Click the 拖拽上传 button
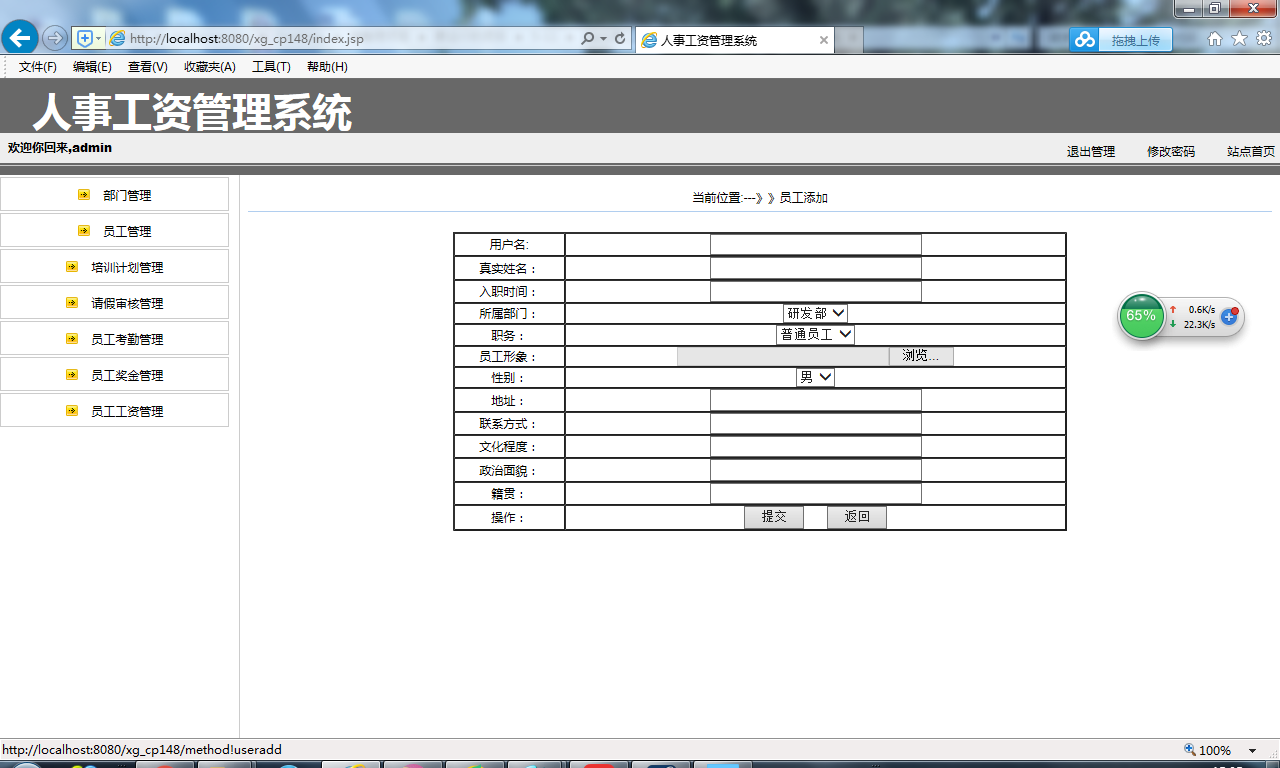 click(x=1135, y=40)
